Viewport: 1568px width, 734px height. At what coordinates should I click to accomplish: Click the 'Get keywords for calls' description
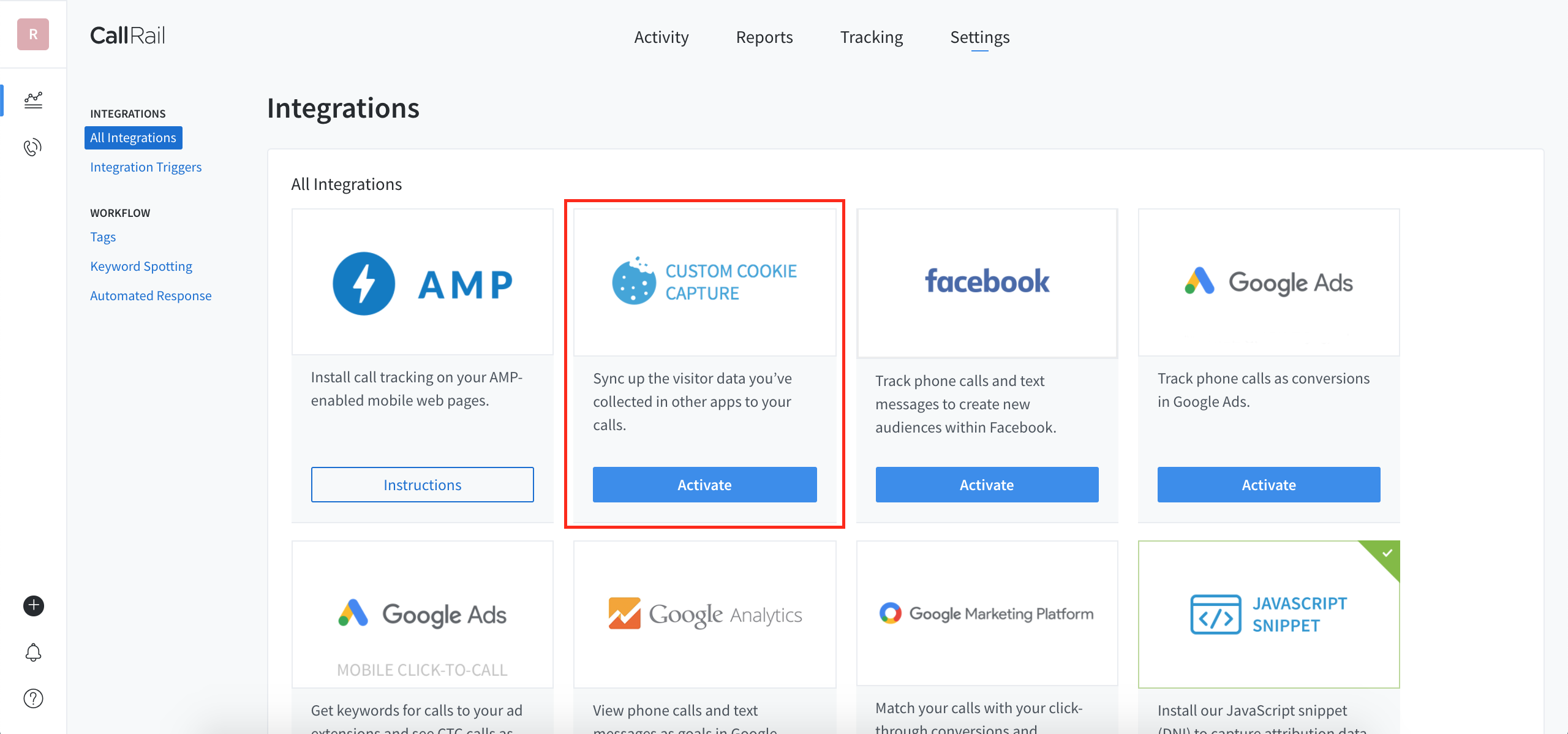[417, 718]
